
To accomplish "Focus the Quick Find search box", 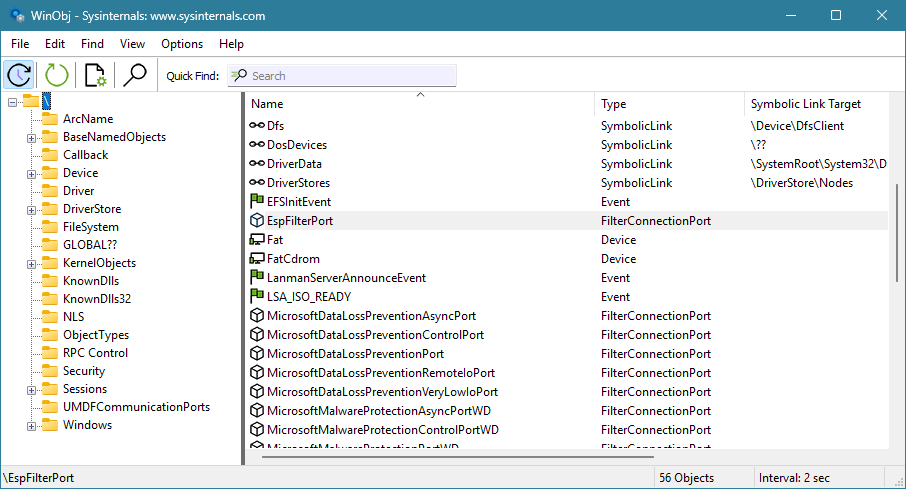I will click(342, 76).
